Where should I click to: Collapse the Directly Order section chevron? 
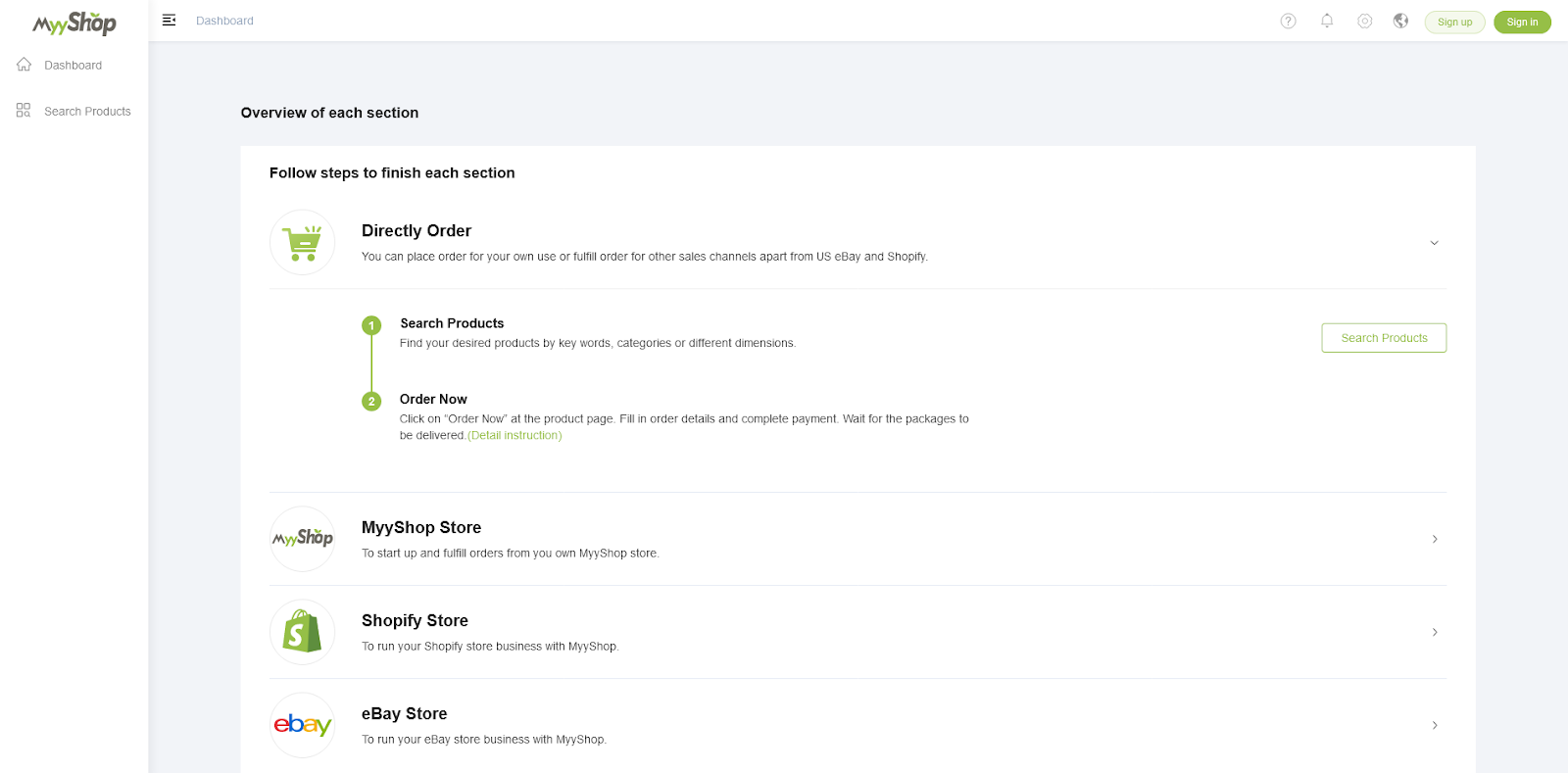click(x=1434, y=243)
